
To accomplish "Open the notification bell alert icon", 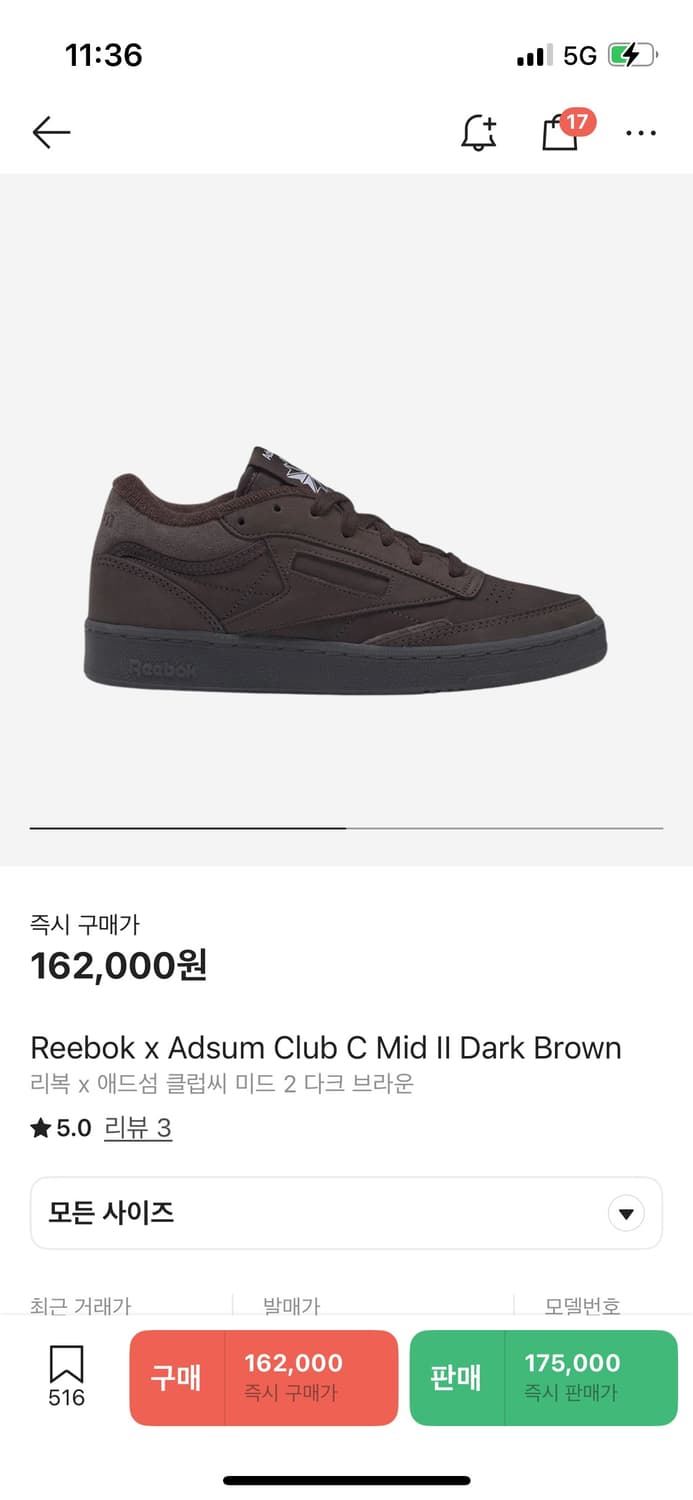I will (x=479, y=132).
